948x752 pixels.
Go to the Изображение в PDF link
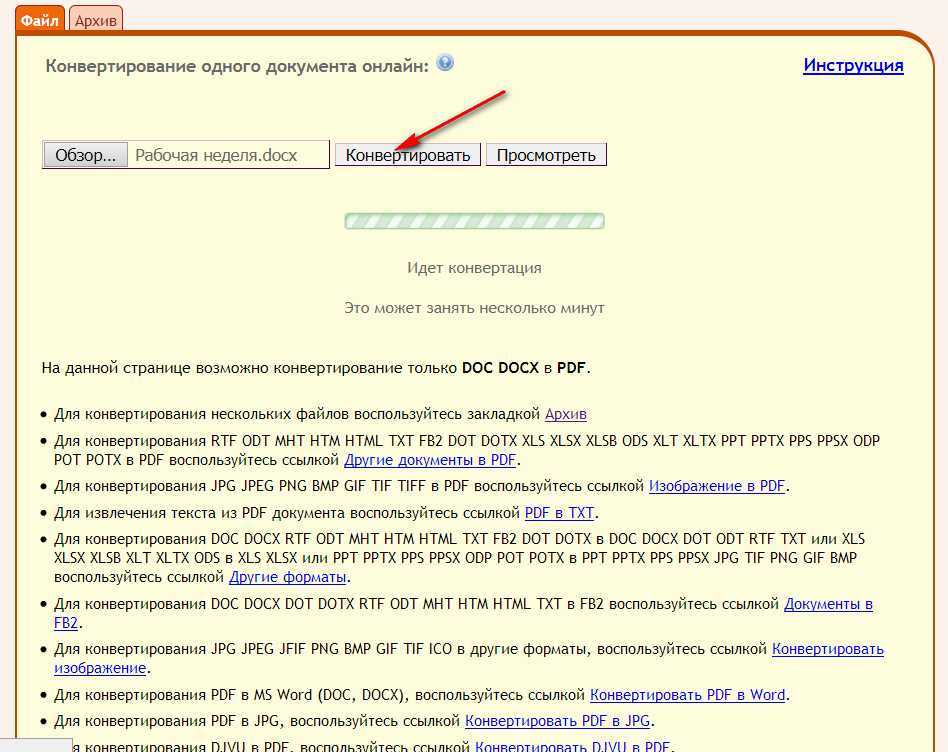pos(717,487)
